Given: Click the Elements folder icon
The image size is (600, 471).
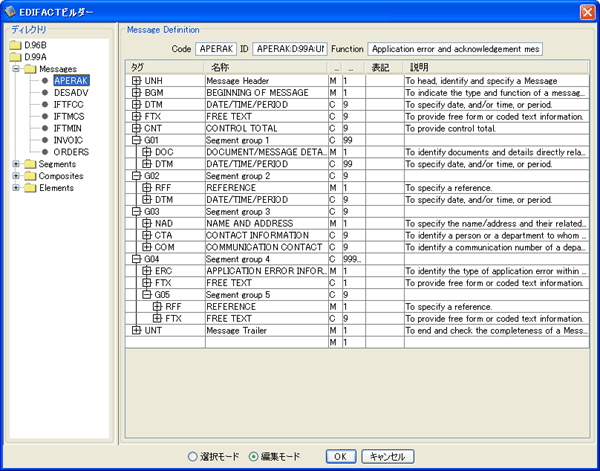Looking at the screenshot, I should [x=30, y=188].
